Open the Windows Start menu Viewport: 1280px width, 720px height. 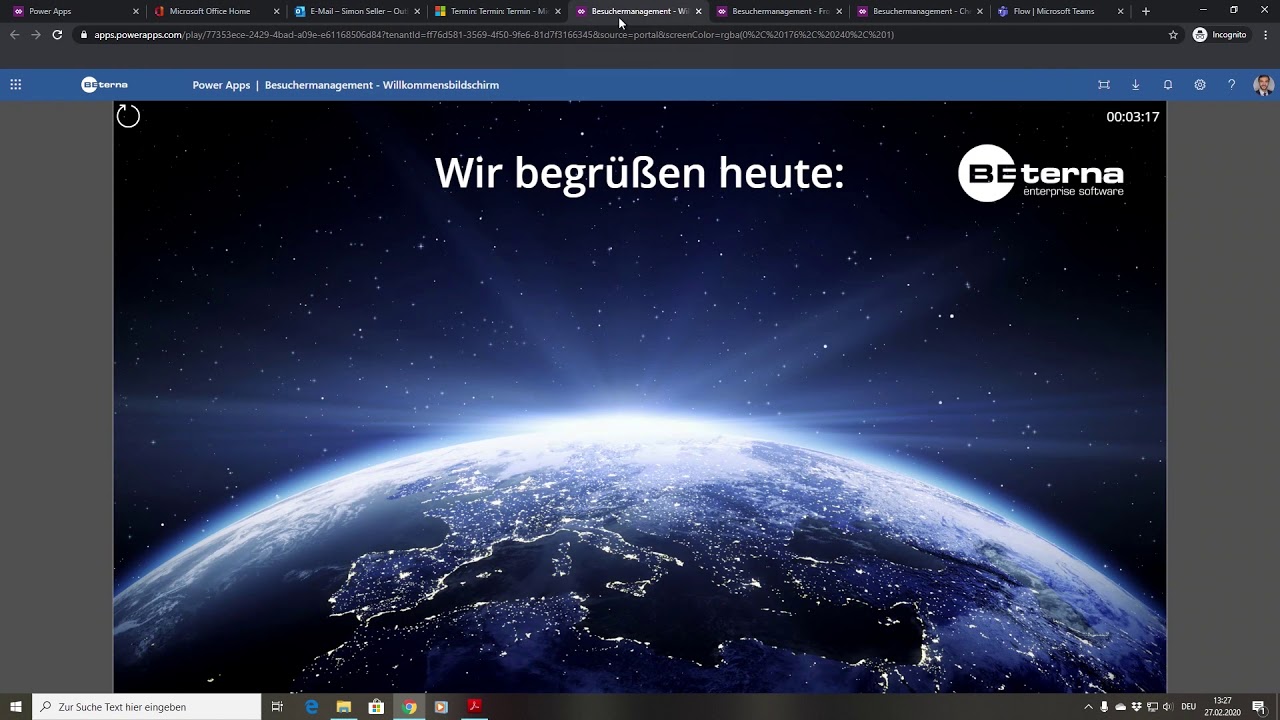tap(16, 707)
